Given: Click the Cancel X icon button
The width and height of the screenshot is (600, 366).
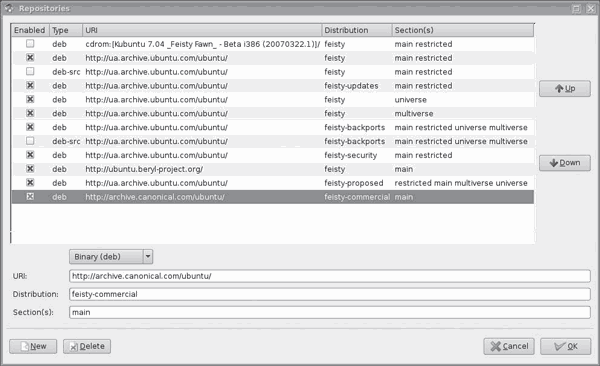Looking at the screenshot, I should 509,346.
